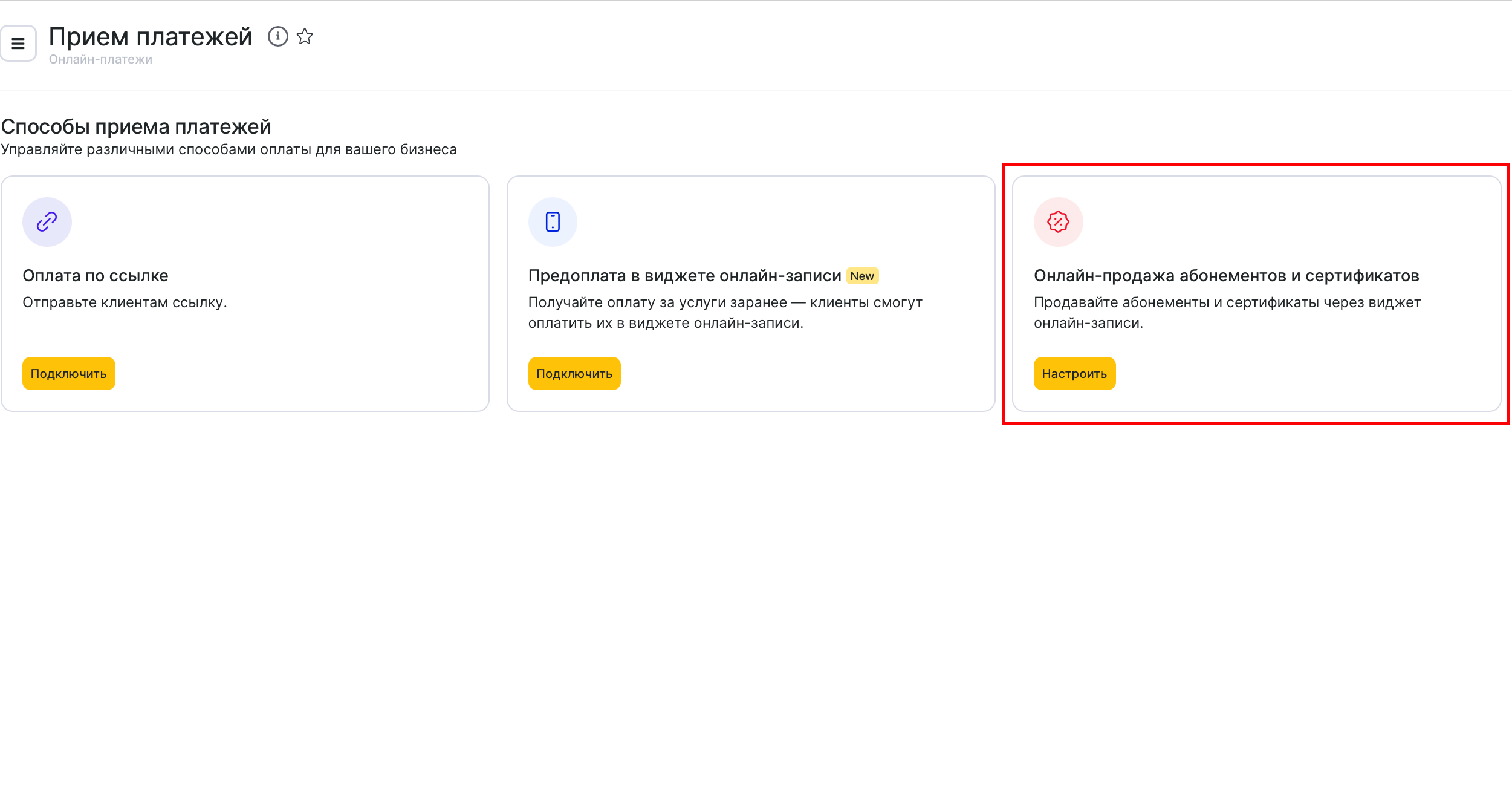
Task: Click the Прием платежей page title
Action: click(x=150, y=38)
